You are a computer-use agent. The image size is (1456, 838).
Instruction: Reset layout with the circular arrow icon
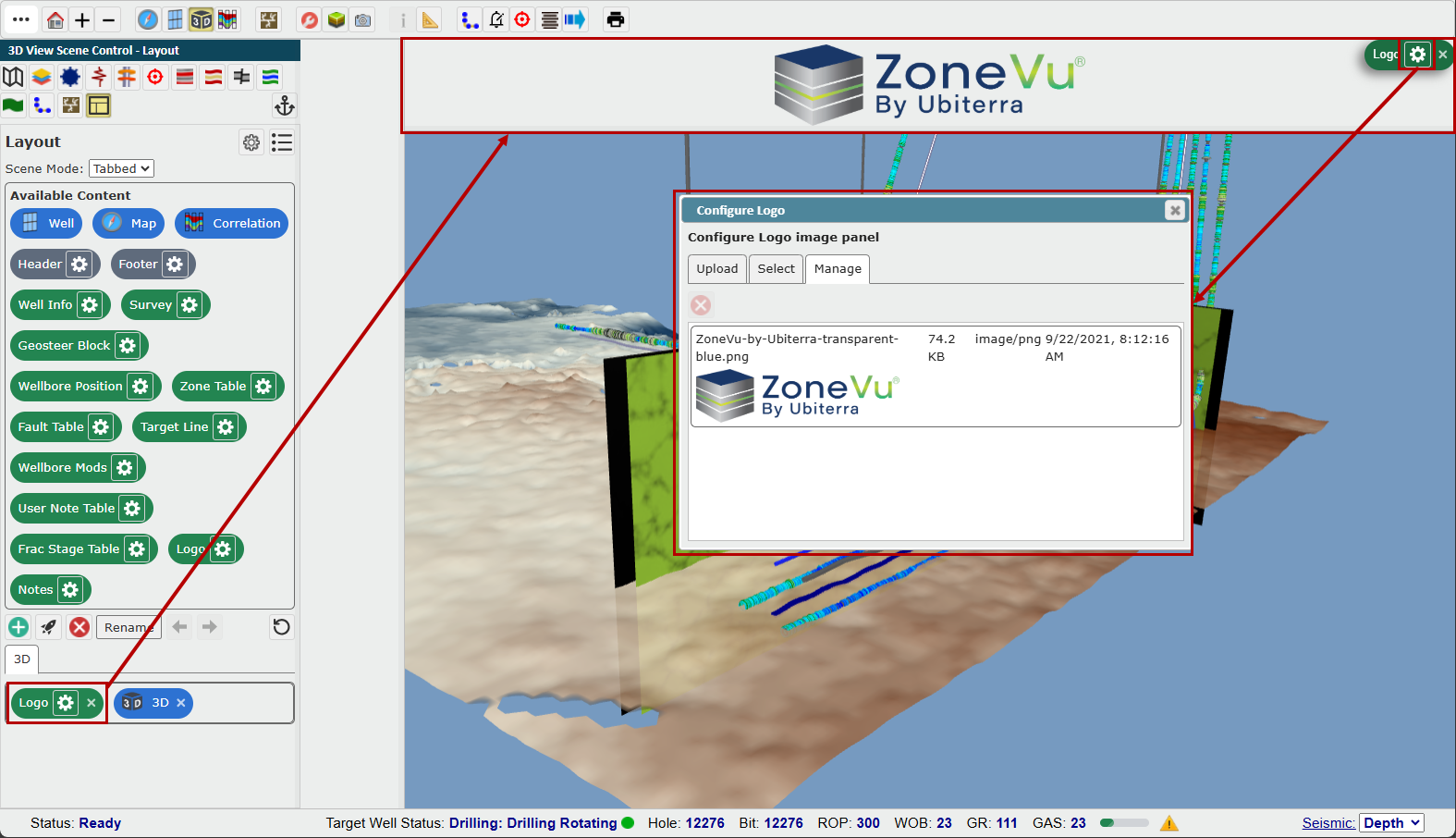[282, 627]
